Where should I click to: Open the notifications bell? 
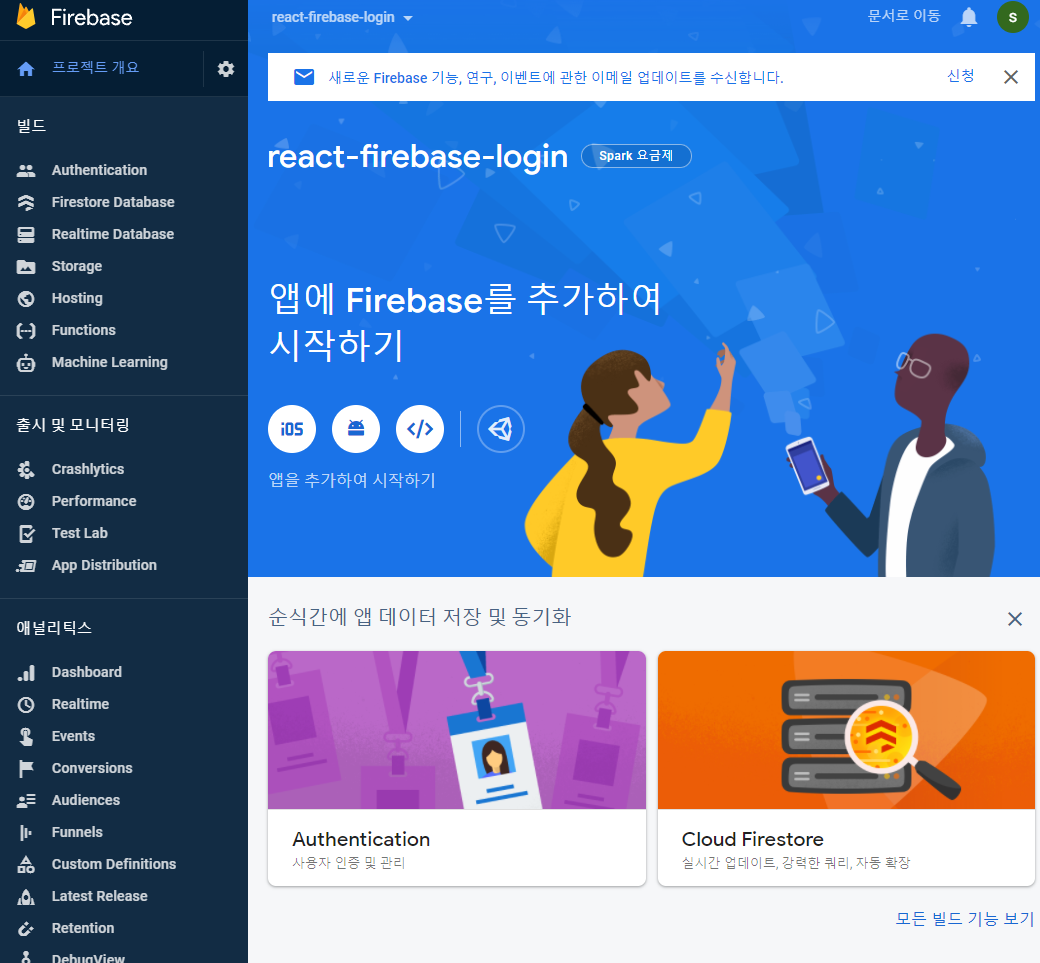[x=968, y=17]
